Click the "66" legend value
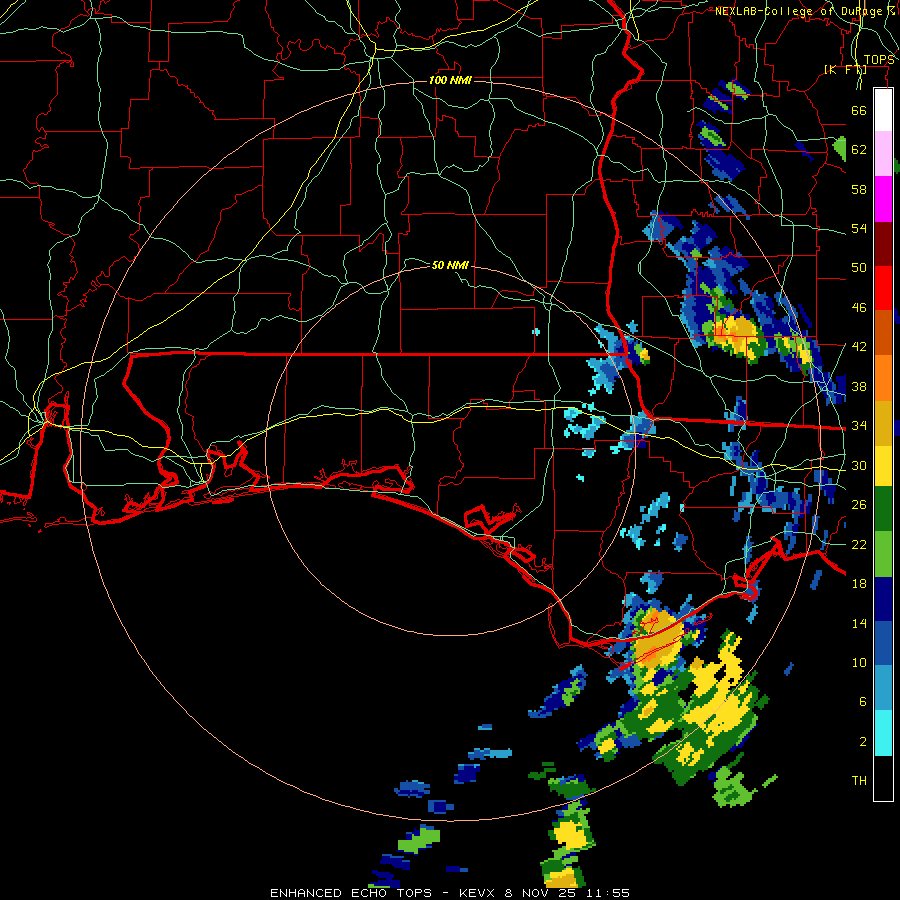Viewport: 900px width, 900px height. point(859,110)
